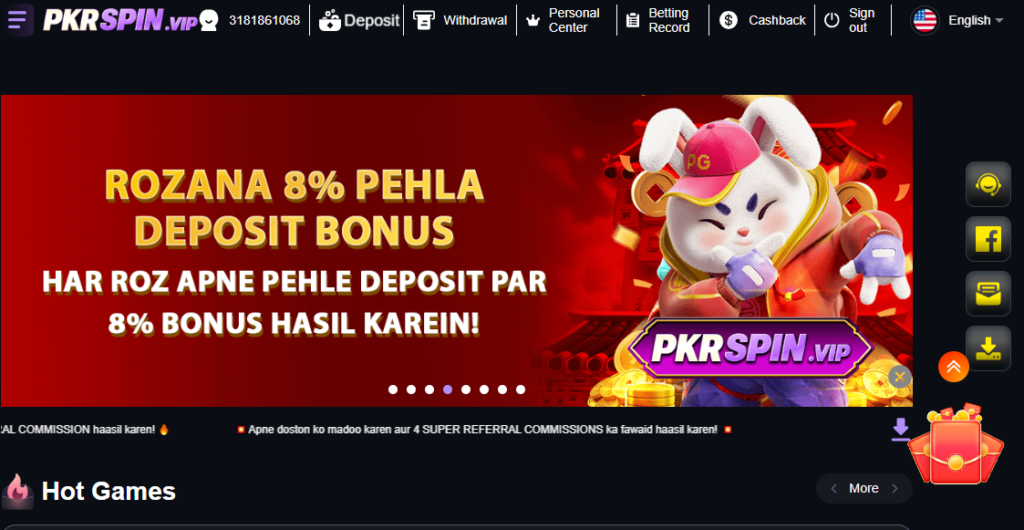Open Betting Record

(658, 20)
